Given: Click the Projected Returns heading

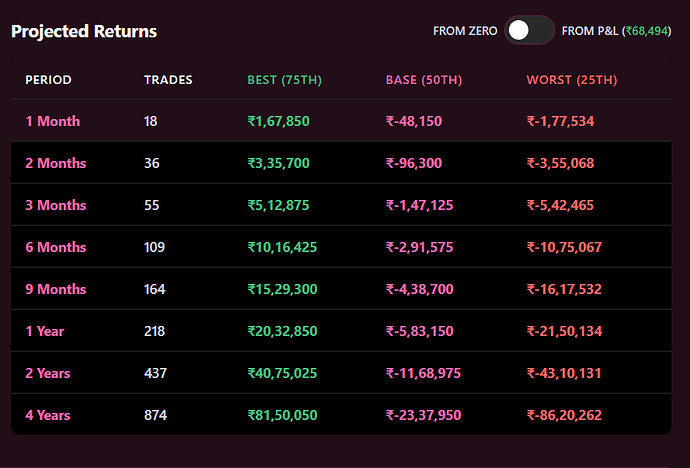Looking at the screenshot, I should (x=84, y=31).
